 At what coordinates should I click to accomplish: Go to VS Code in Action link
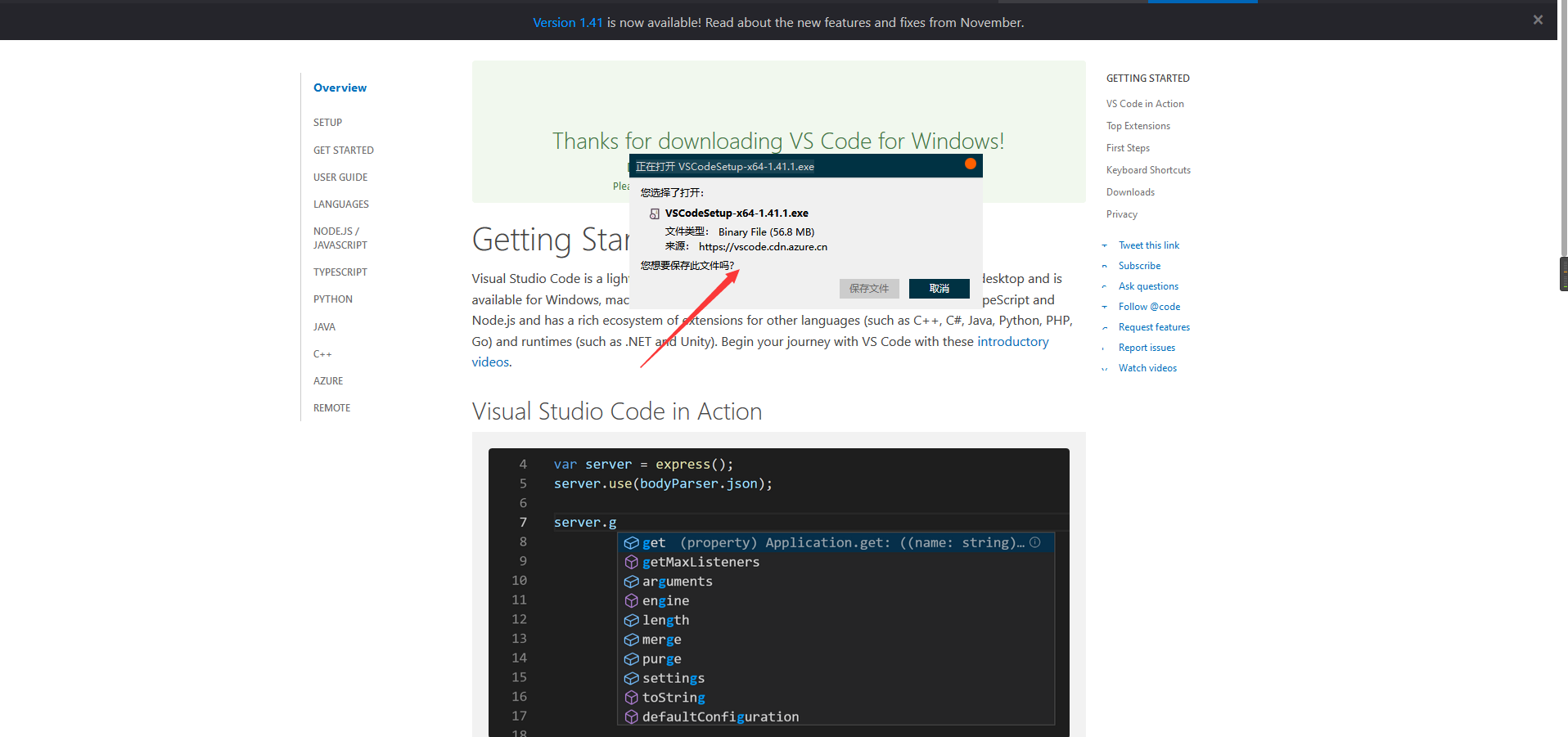[1145, 104]
